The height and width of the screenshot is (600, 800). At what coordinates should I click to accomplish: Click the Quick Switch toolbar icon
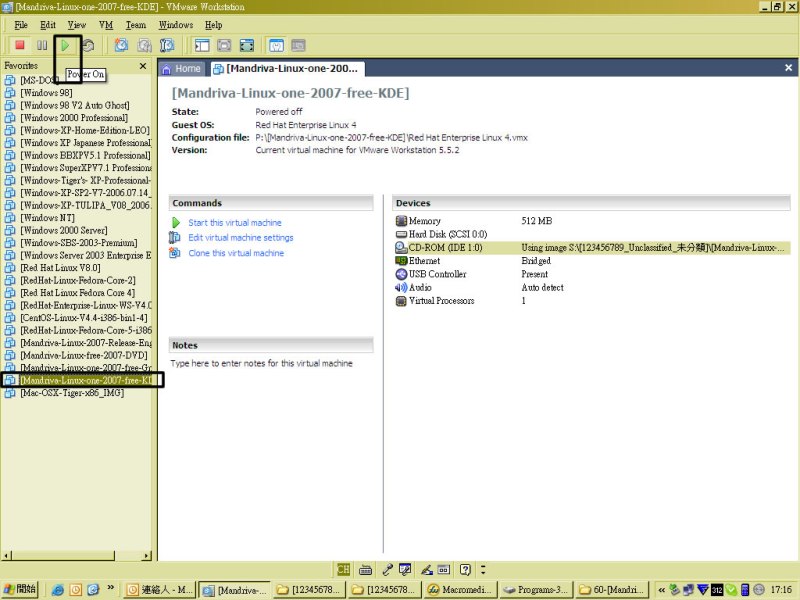[x=224, y=45]
